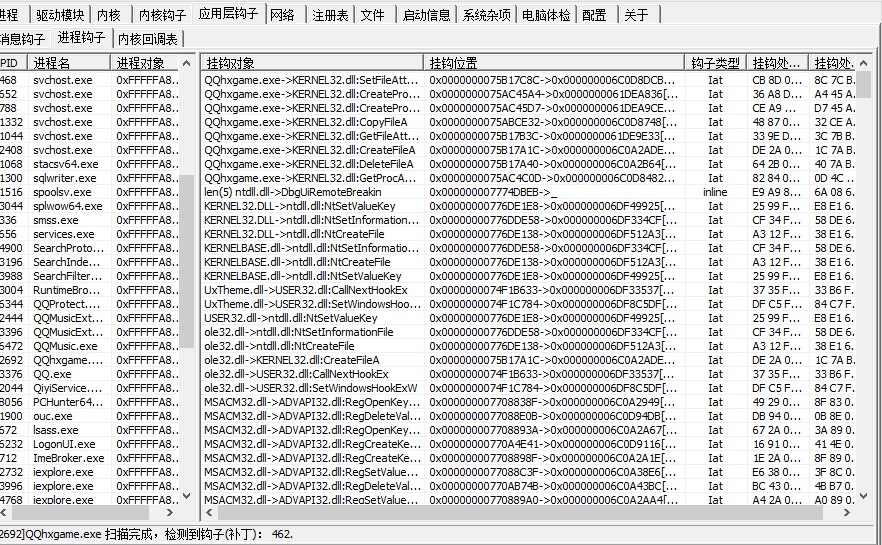
Task: Select ImeBroker.exe process row
Action: (x=89, y=458)
